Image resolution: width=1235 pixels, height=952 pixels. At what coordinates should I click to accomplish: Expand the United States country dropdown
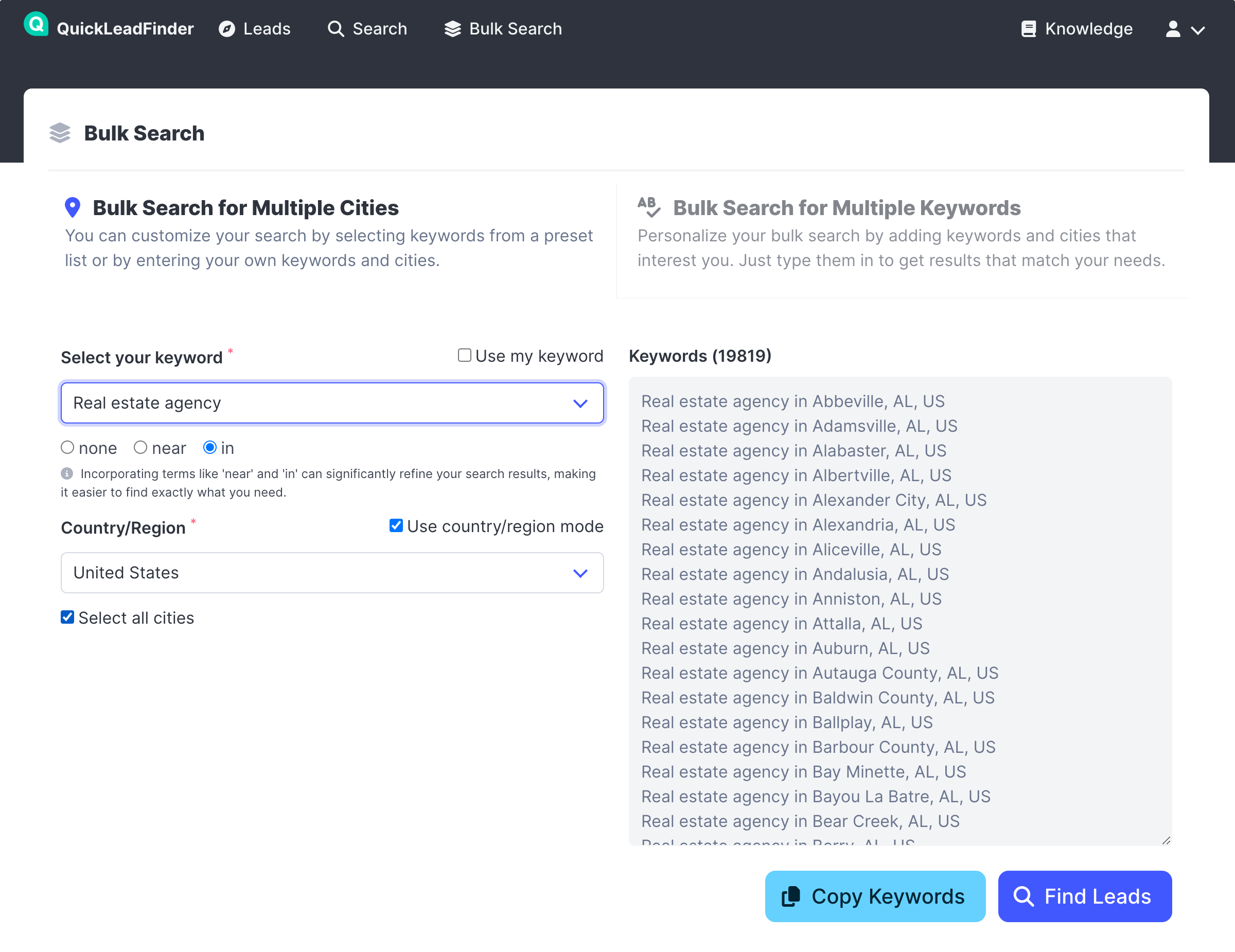tap(332, 572)
